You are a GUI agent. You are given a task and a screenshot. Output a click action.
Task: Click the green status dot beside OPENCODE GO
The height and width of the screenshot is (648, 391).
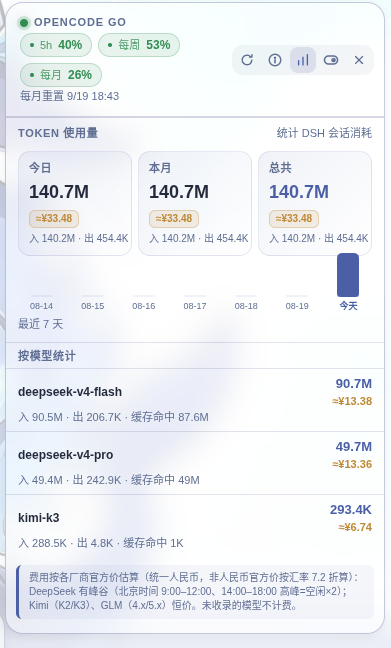coord(24,22)
